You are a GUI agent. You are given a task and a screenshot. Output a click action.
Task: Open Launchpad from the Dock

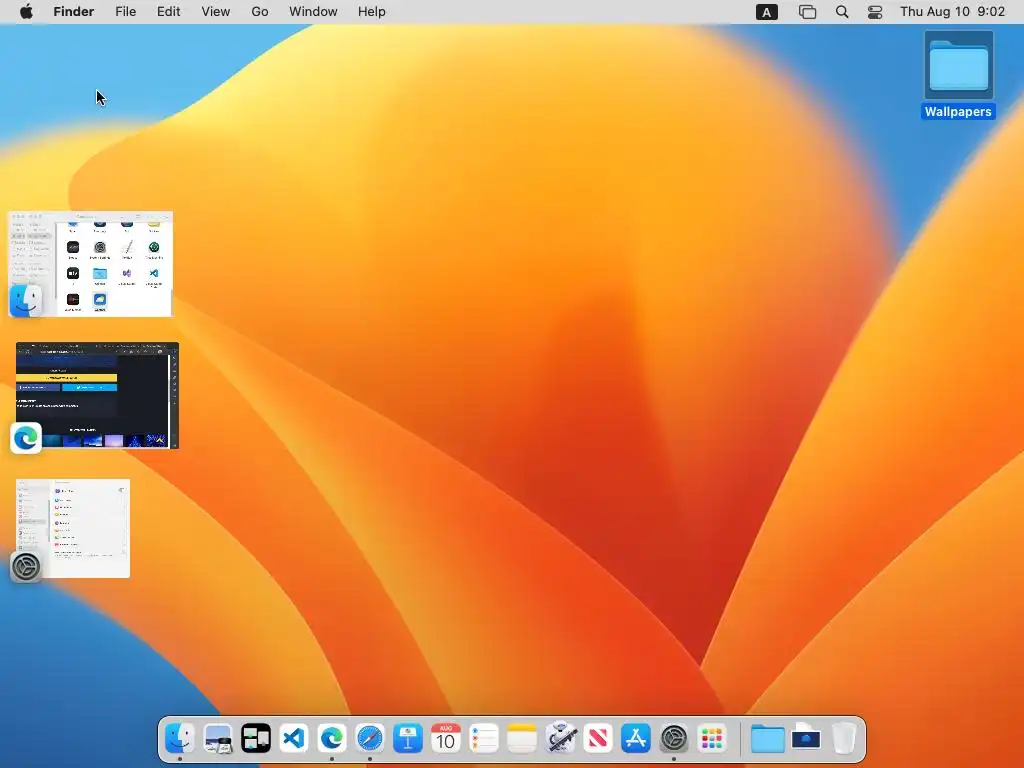click(x=712, y=739)
